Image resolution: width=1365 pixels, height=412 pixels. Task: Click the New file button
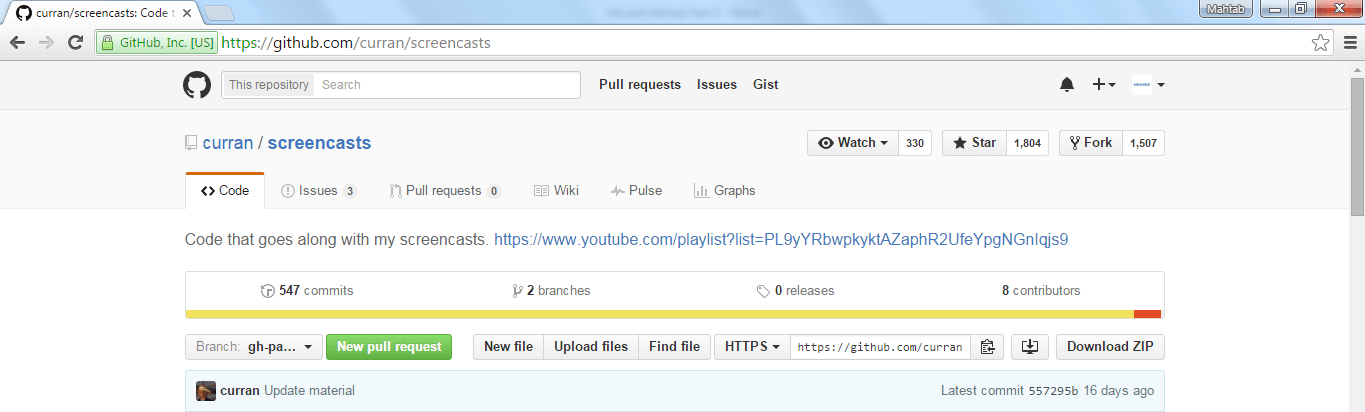[x=508, y=347]
